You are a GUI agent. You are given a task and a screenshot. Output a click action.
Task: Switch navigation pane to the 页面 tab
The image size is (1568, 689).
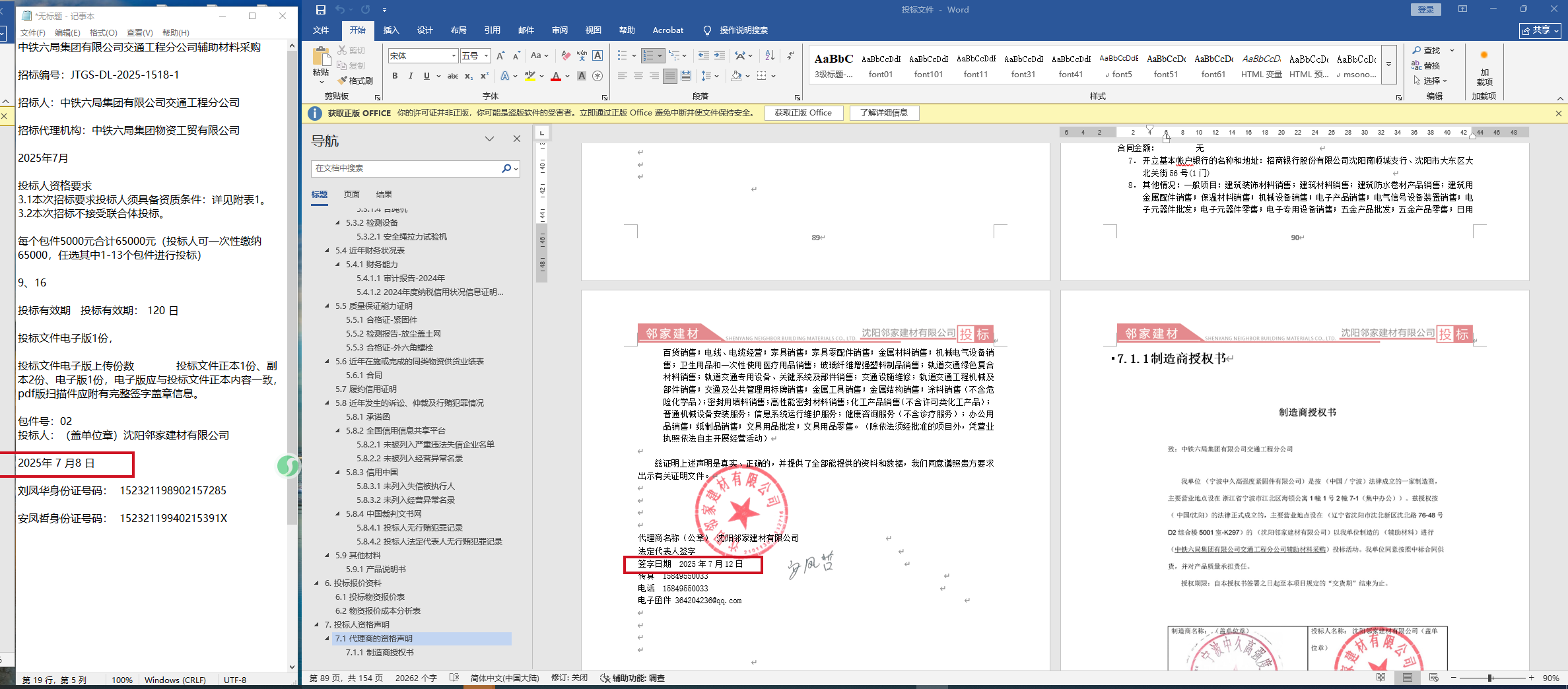pos(351,195)
